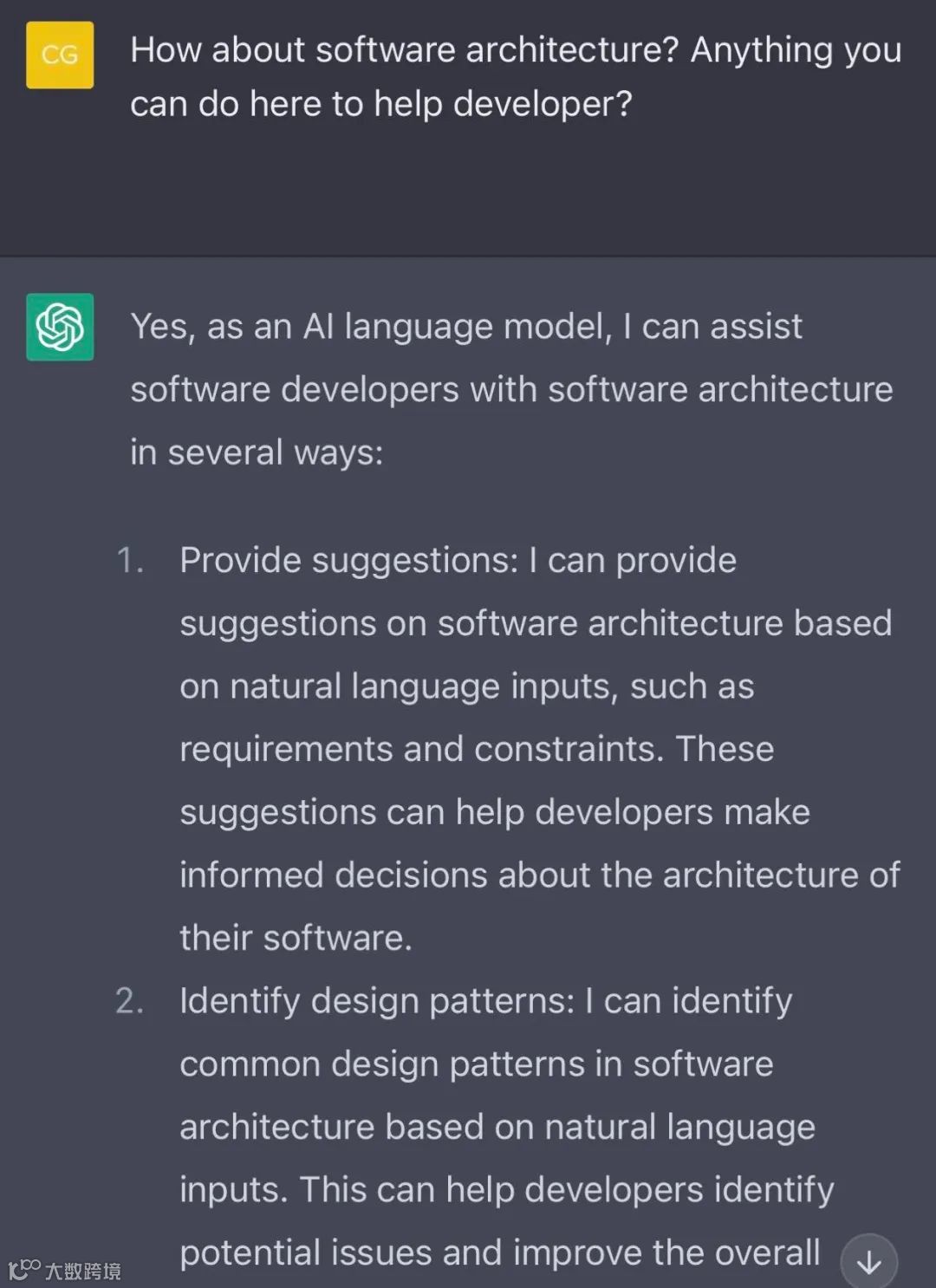Image resolution: width=936 pixels, height=1288 pixels.
Task: Click the 'in several ways:' text line
Action: [x=257, y=452]
